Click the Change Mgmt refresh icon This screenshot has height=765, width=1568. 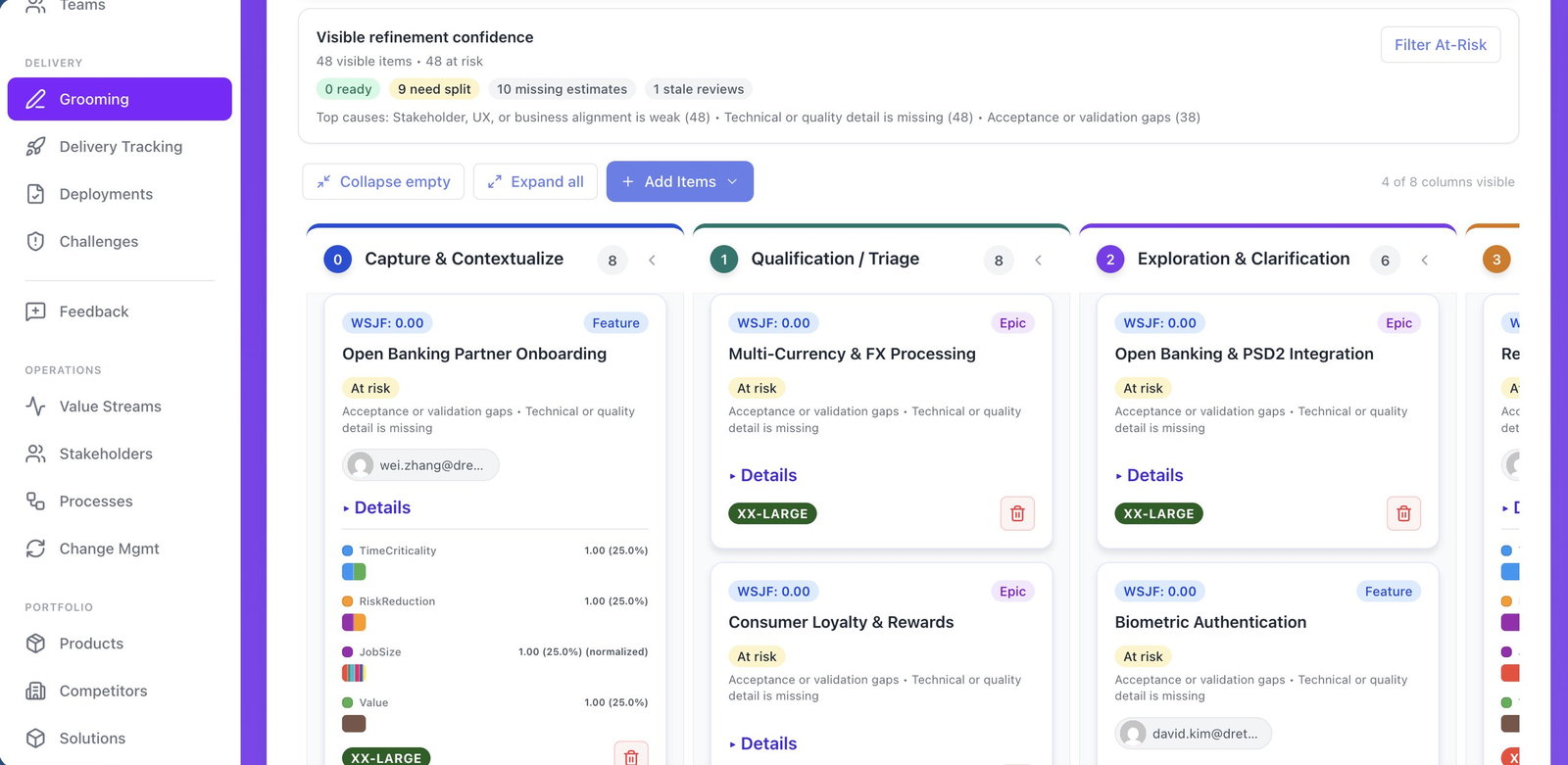coord(36,549)
